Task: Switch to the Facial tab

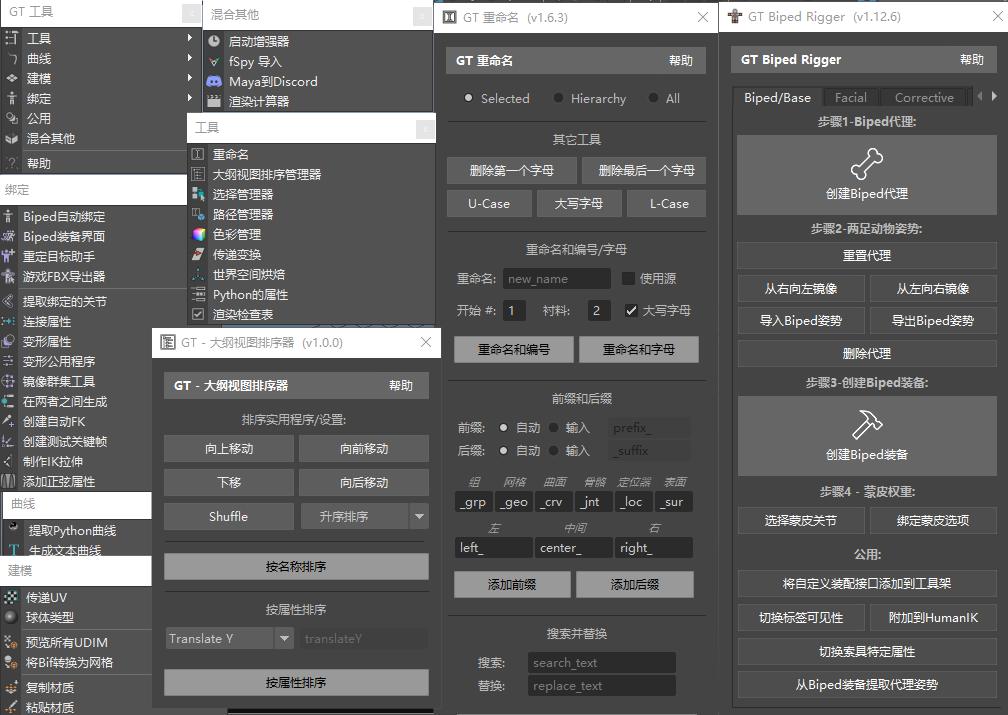Action: pyautogui.click(x=850, y=98)
